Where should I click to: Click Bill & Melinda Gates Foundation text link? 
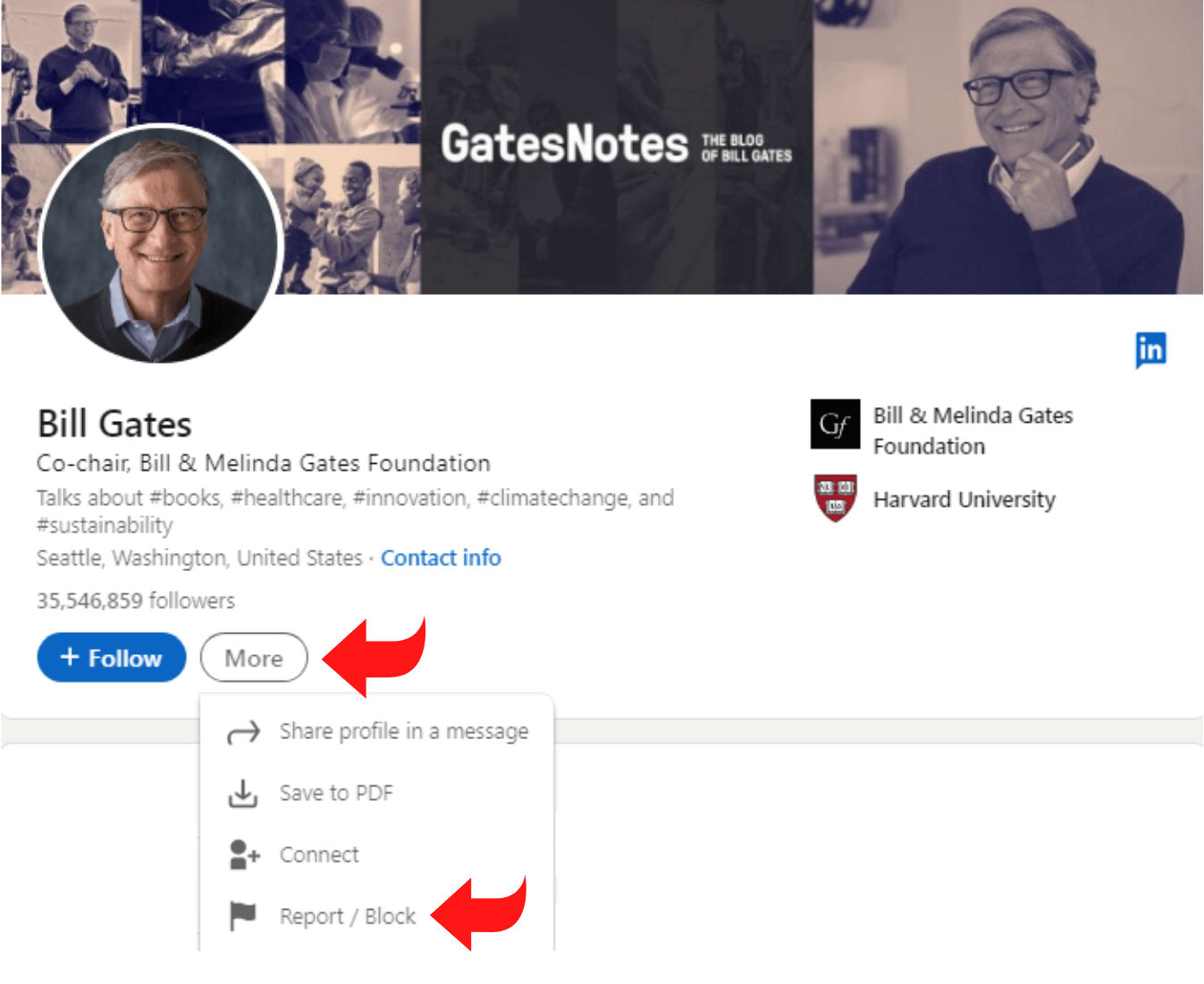point(972,431)
